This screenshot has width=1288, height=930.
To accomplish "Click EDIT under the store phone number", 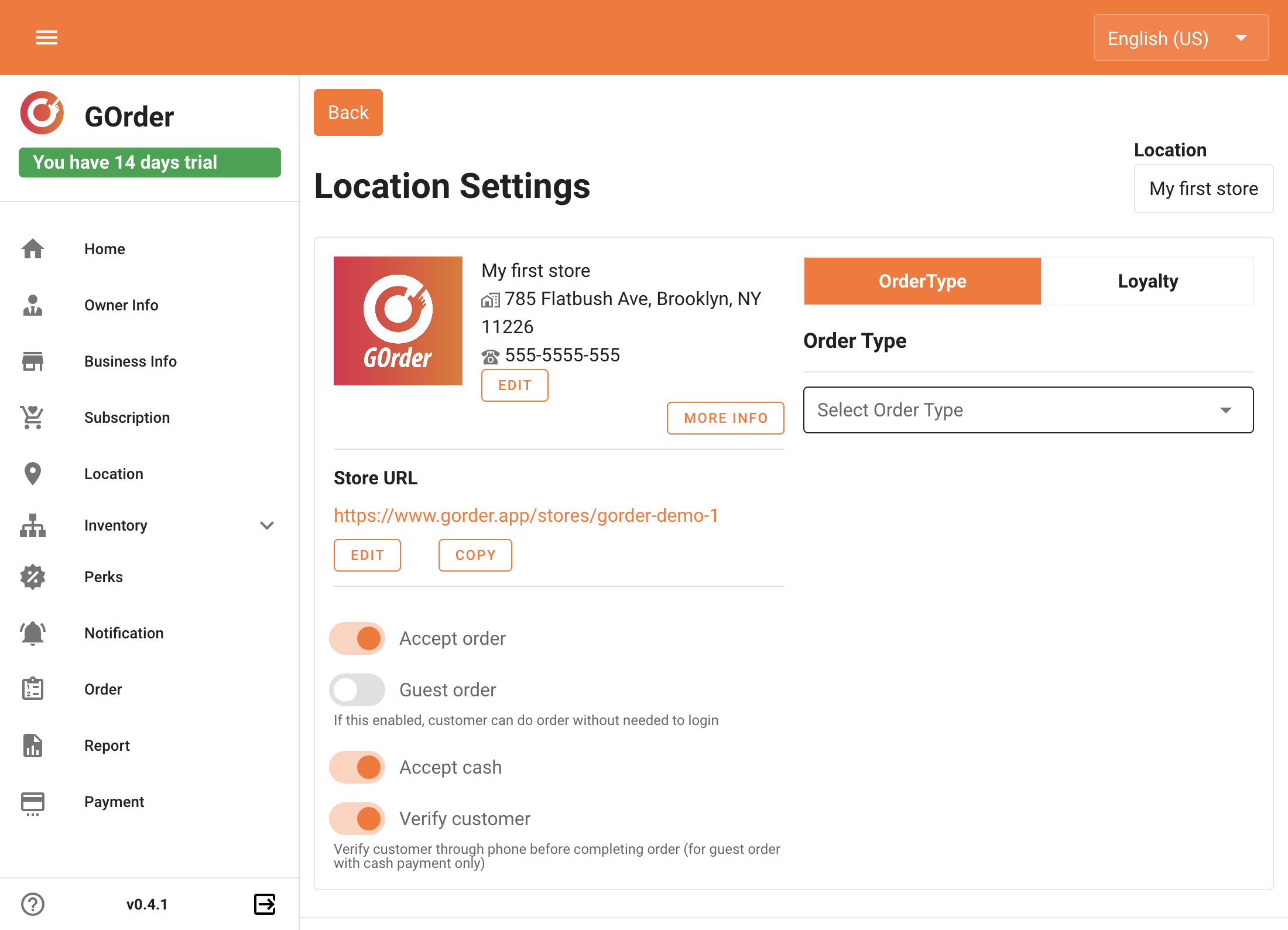I will [515, 385].
